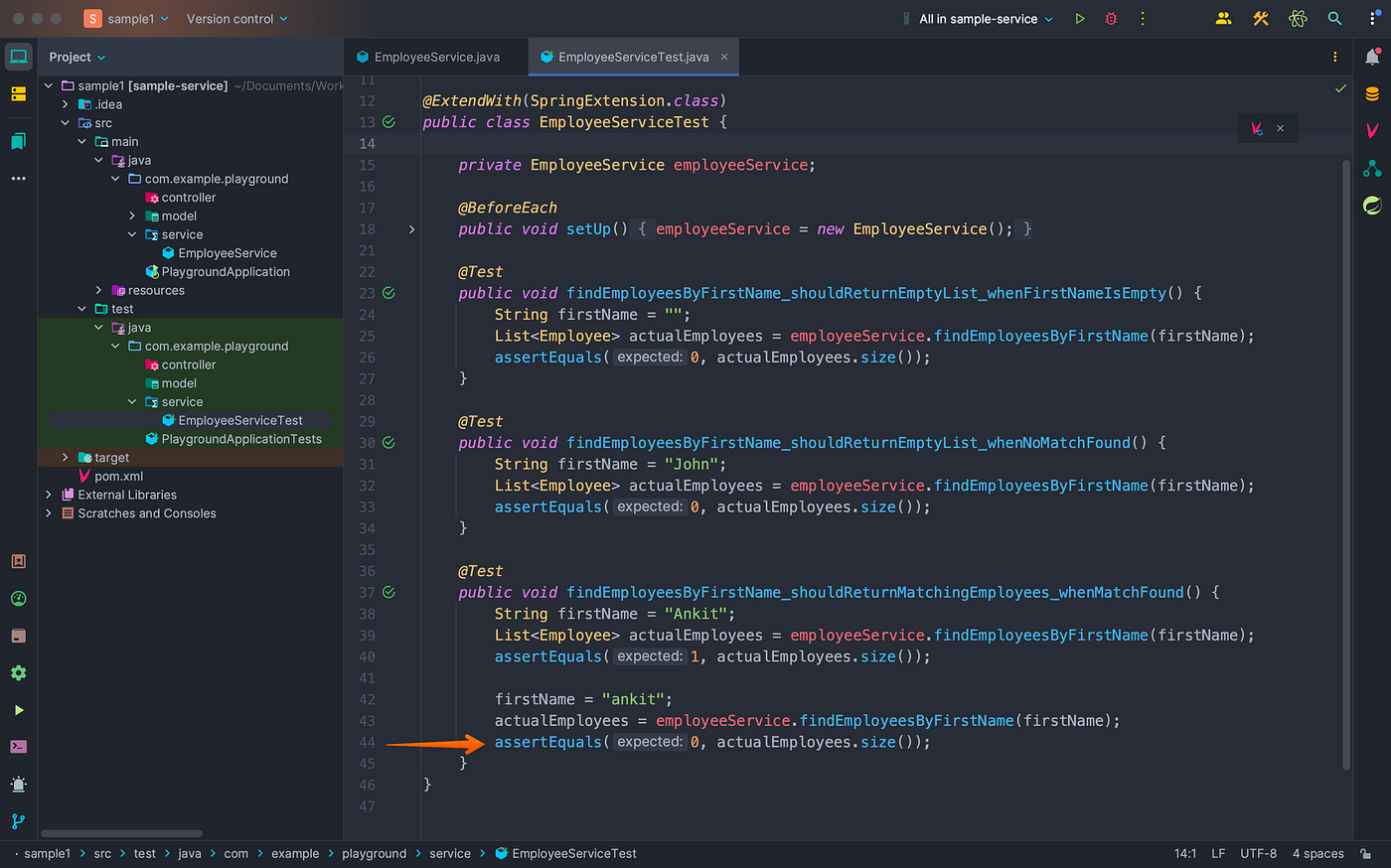Open Settings via the green gear icon
Screen dimensions: 1391x868
tap(18, 672)
